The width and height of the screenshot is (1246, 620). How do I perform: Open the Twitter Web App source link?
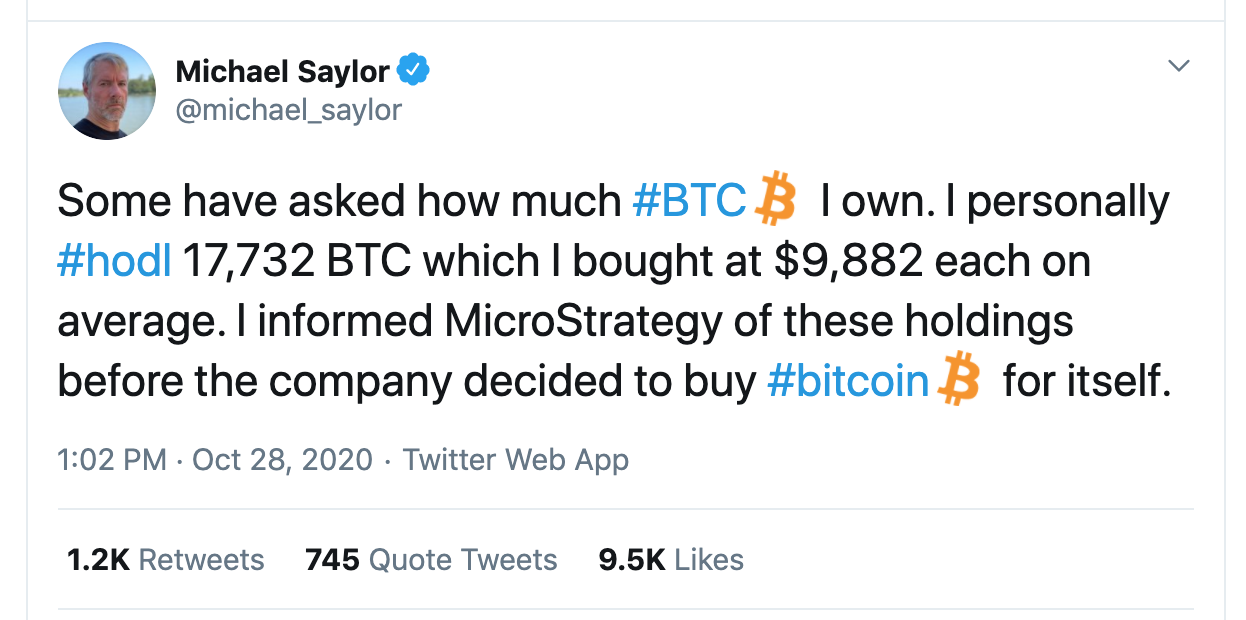coord(515,460)
